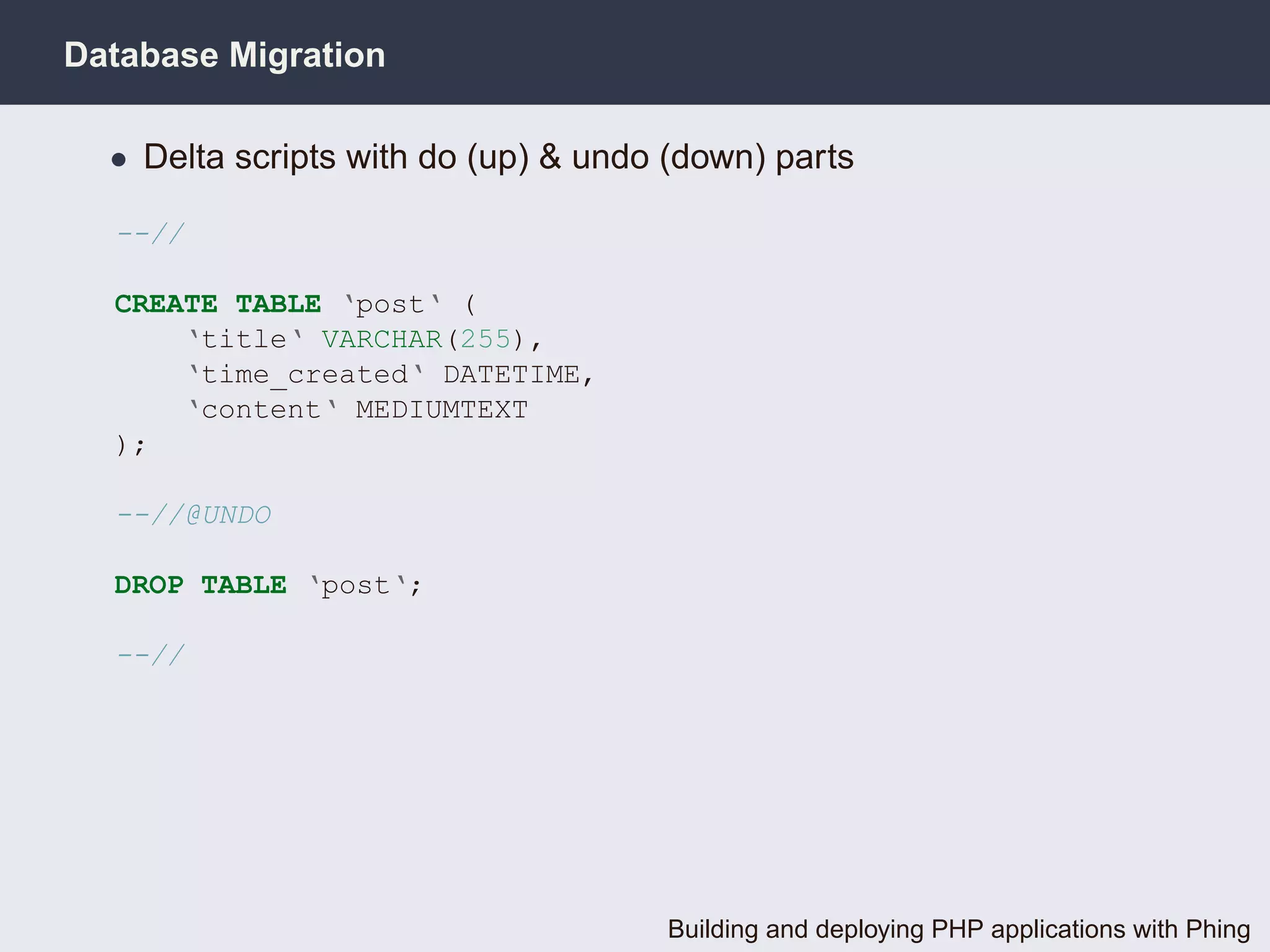
Task: Click the 'VARCHAR' data type
Action: [381, 340]
